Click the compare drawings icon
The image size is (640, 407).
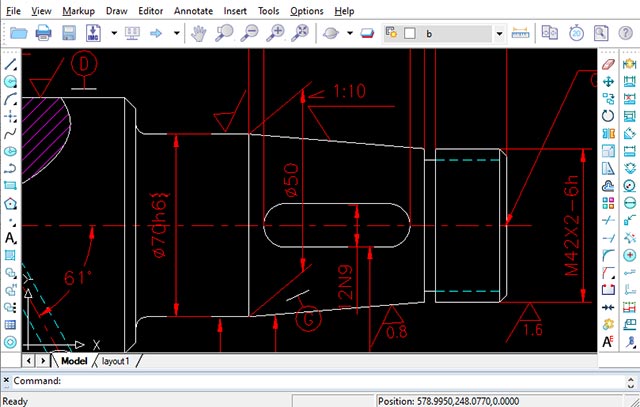549,33
